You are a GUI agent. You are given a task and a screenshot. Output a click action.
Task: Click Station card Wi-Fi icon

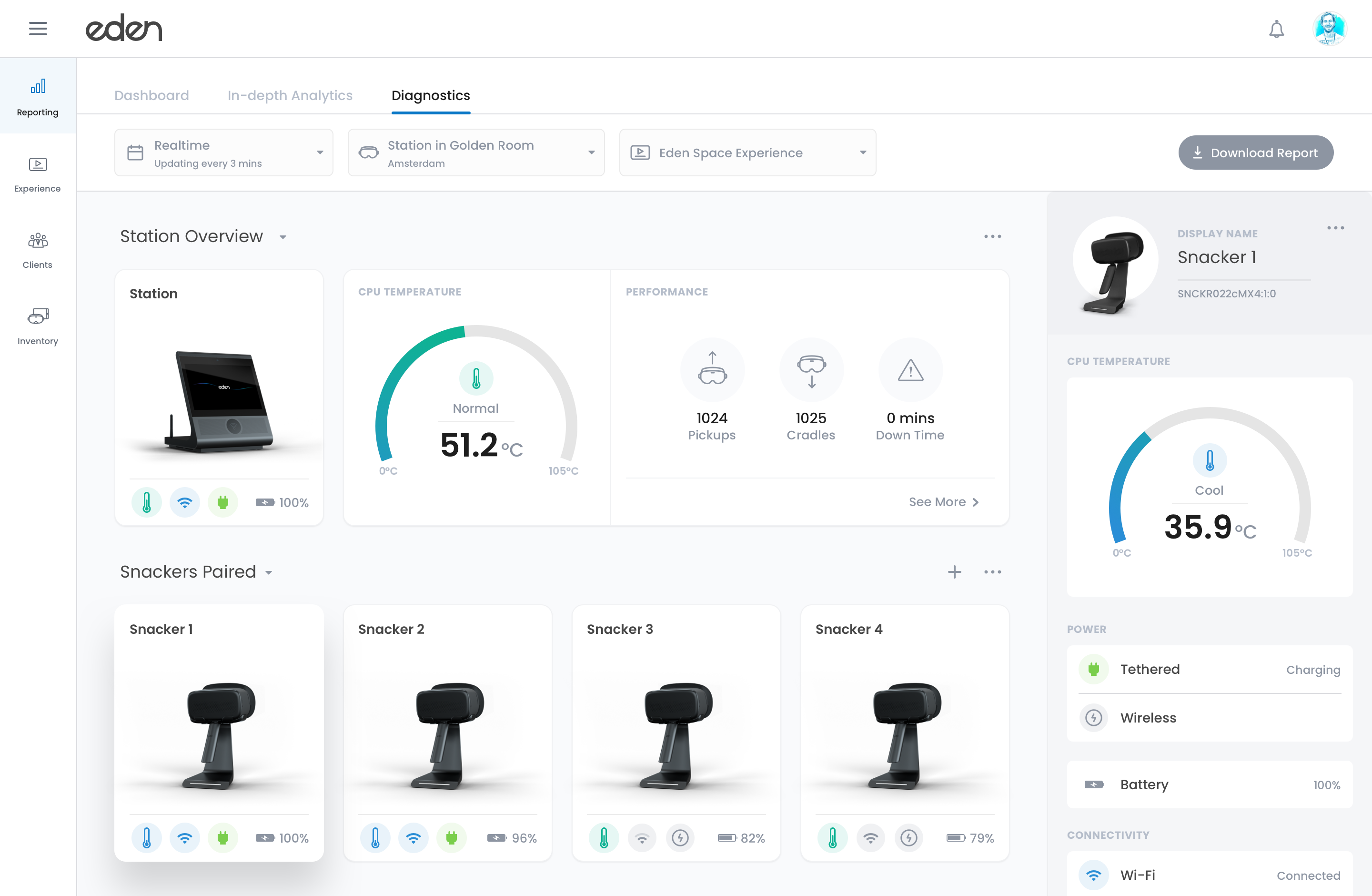[184, 502]
